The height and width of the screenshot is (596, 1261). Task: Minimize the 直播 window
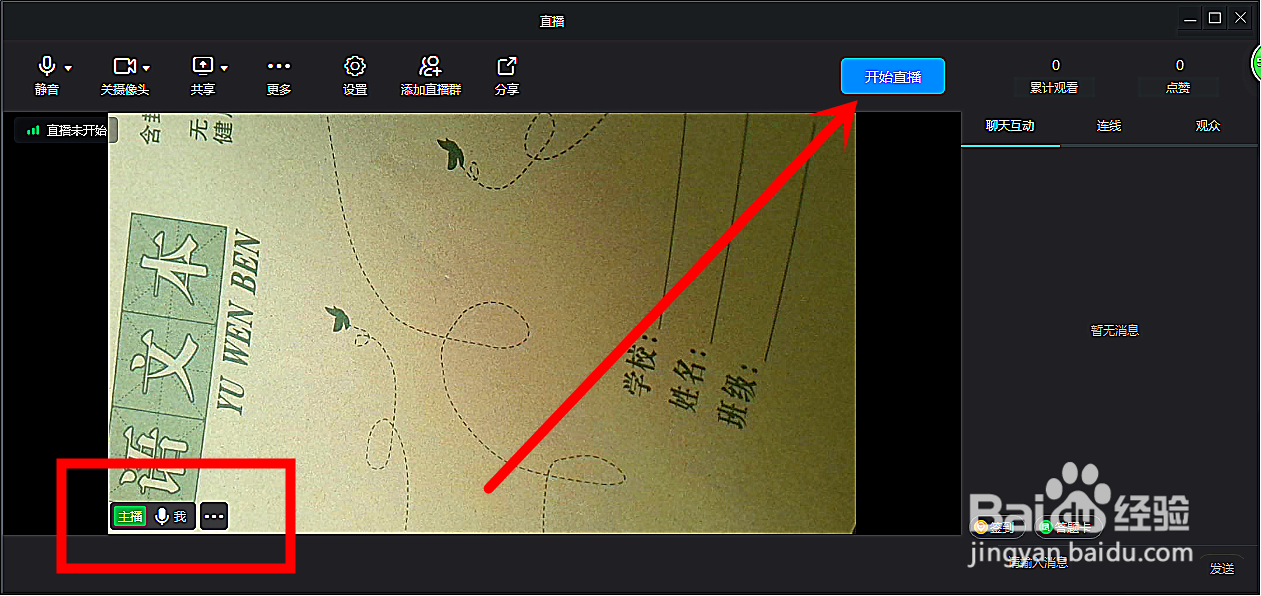pyautogui.click(x=1190, y=18)
